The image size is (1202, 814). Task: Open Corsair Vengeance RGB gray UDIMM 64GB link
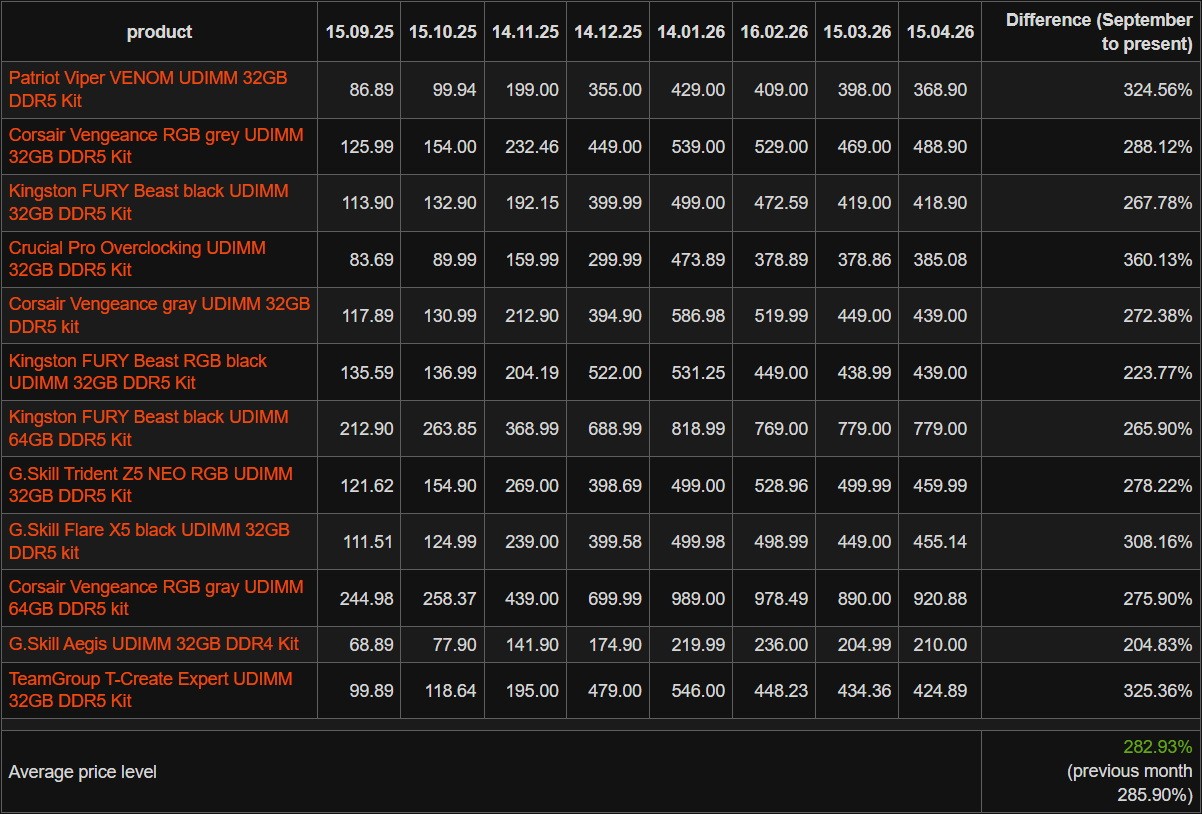pyautogui.click(x=156, y=598)
